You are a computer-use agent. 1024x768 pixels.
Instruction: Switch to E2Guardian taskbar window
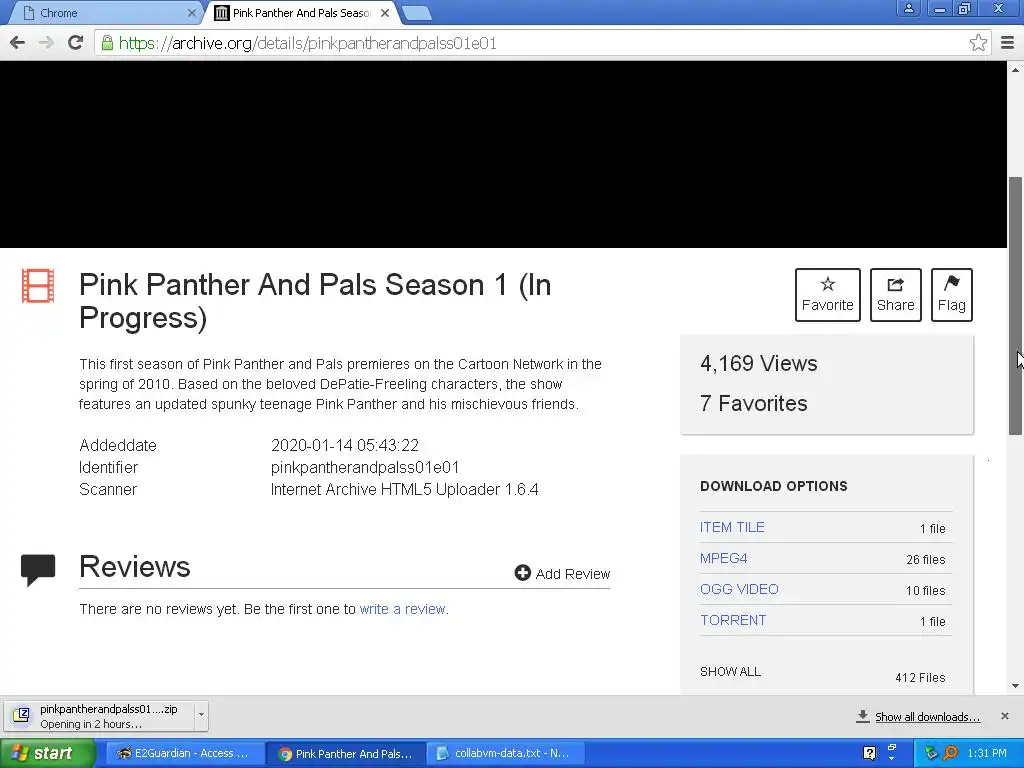(x=185, y=753)
